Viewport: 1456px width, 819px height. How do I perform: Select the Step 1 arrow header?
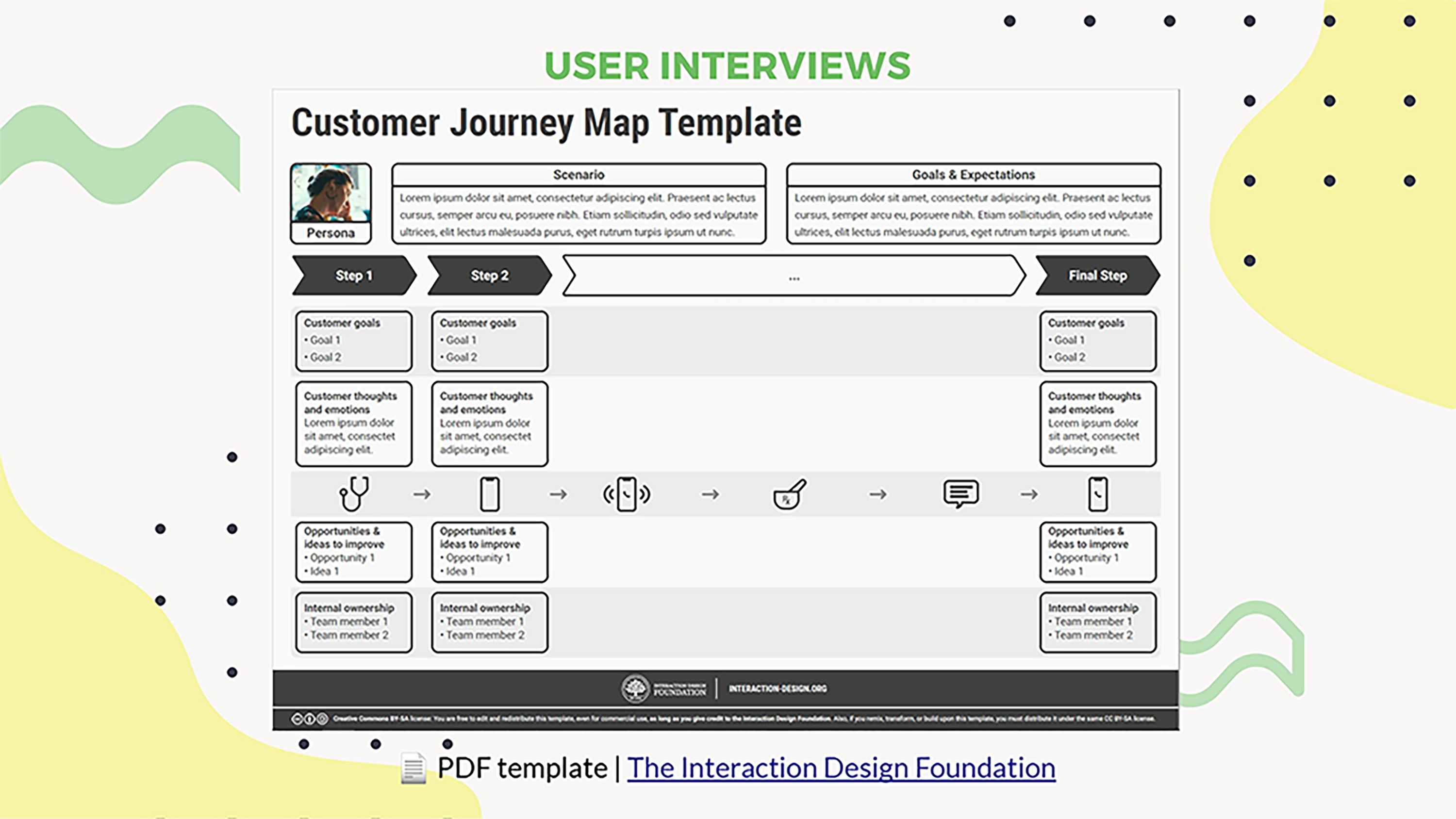click(x=354, y=275)
